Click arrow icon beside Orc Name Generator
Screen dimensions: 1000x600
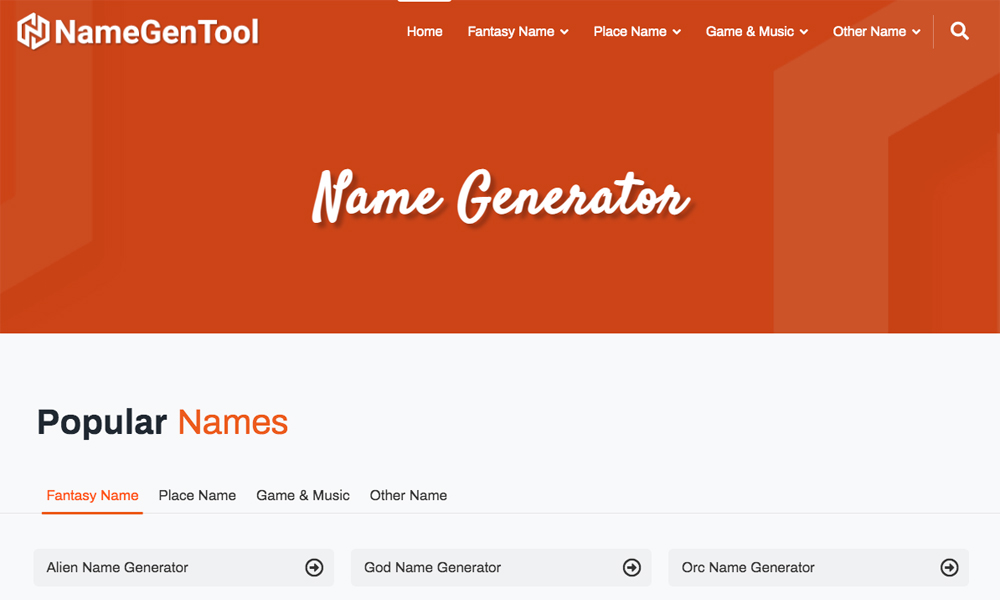pos(949,568)
